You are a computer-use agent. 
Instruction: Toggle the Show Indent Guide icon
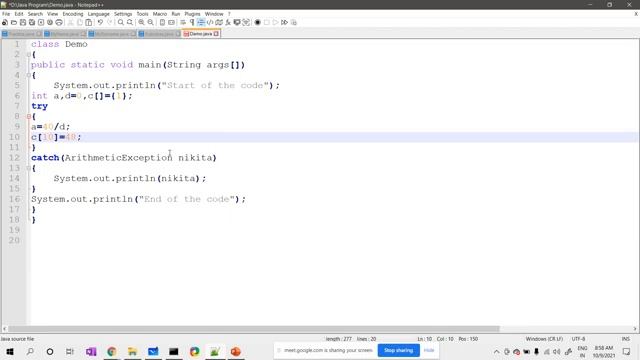[201, 22]
